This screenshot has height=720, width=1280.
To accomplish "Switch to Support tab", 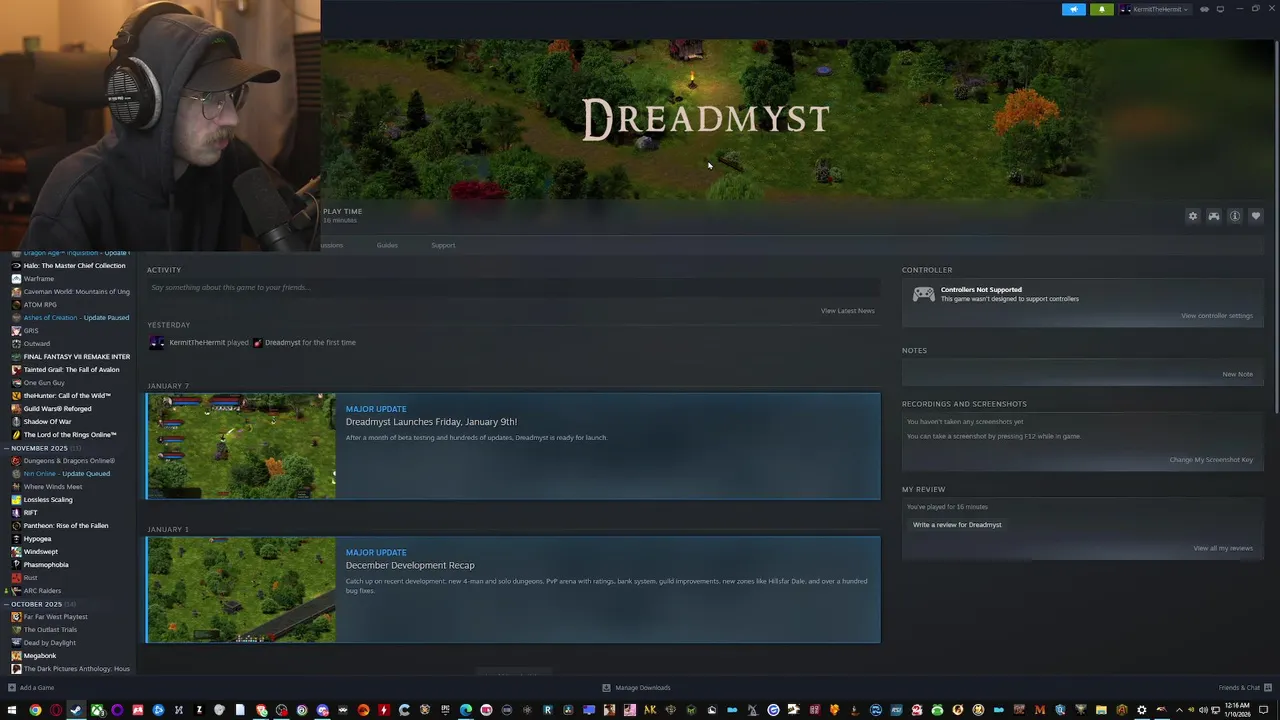I will (443, 245).
